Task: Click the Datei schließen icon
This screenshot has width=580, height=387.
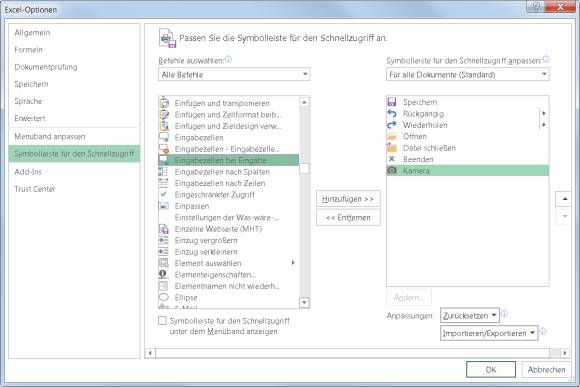Action: tap(392, 148)
